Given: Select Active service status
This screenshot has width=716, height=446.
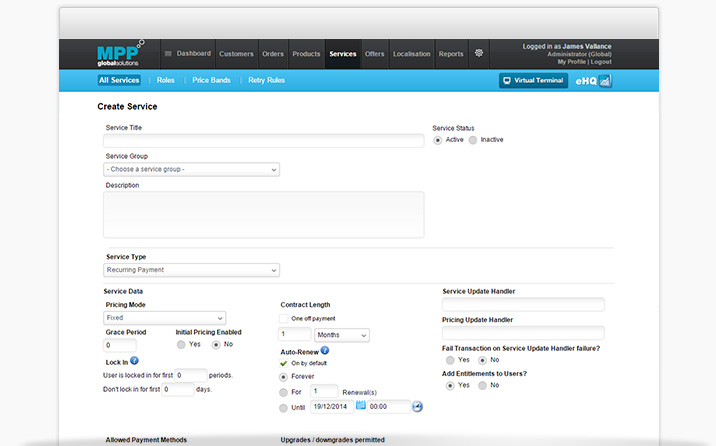Looking at the screenshot, I should coord(438,140).
